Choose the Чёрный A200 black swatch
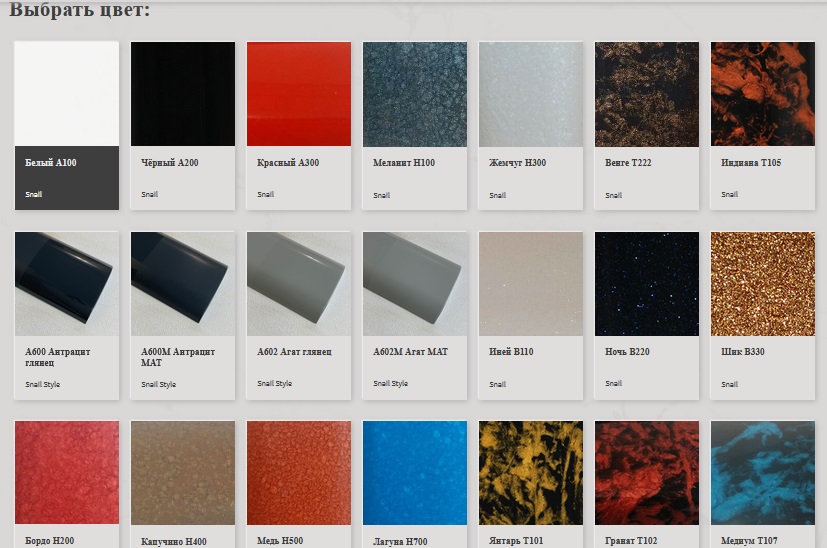 [x=183, y=94]
